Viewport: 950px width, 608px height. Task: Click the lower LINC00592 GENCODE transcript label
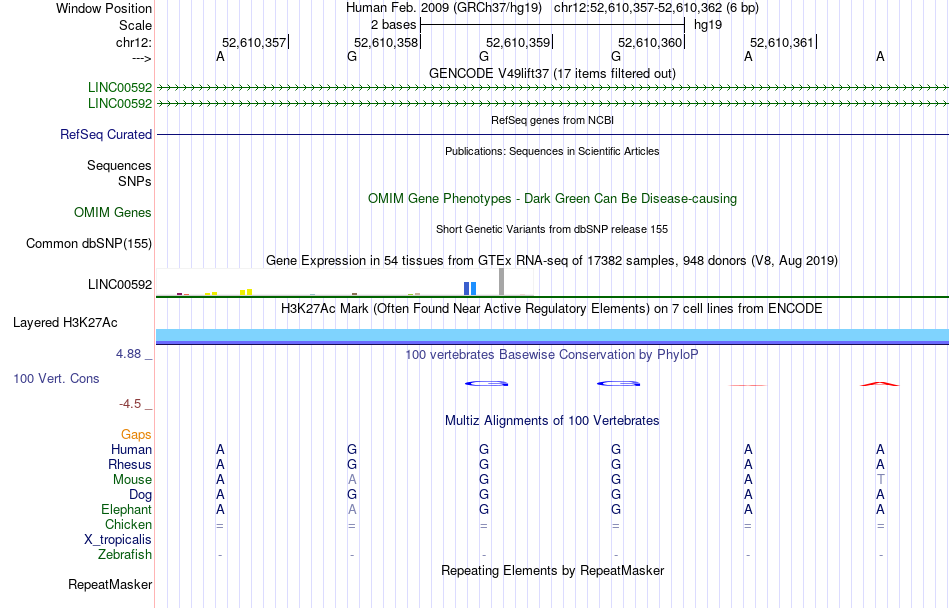[x=119, y=104]
